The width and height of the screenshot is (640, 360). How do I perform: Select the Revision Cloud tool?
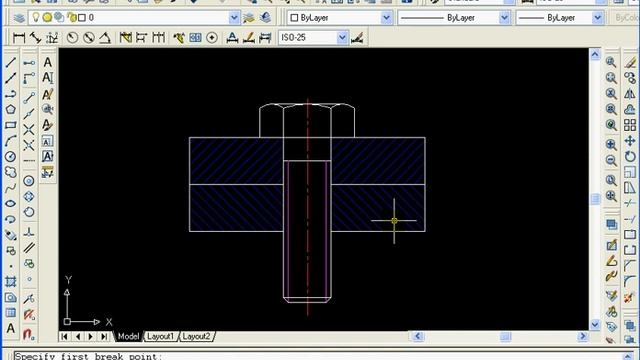[x=11, y=172]
